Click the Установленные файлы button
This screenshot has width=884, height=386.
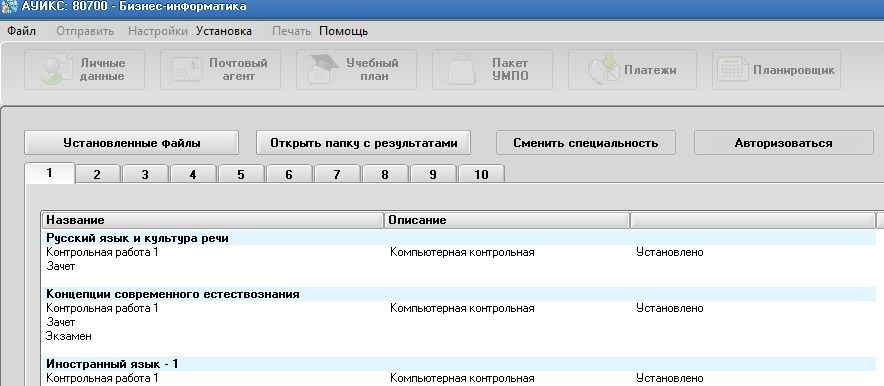click(131, 143)
